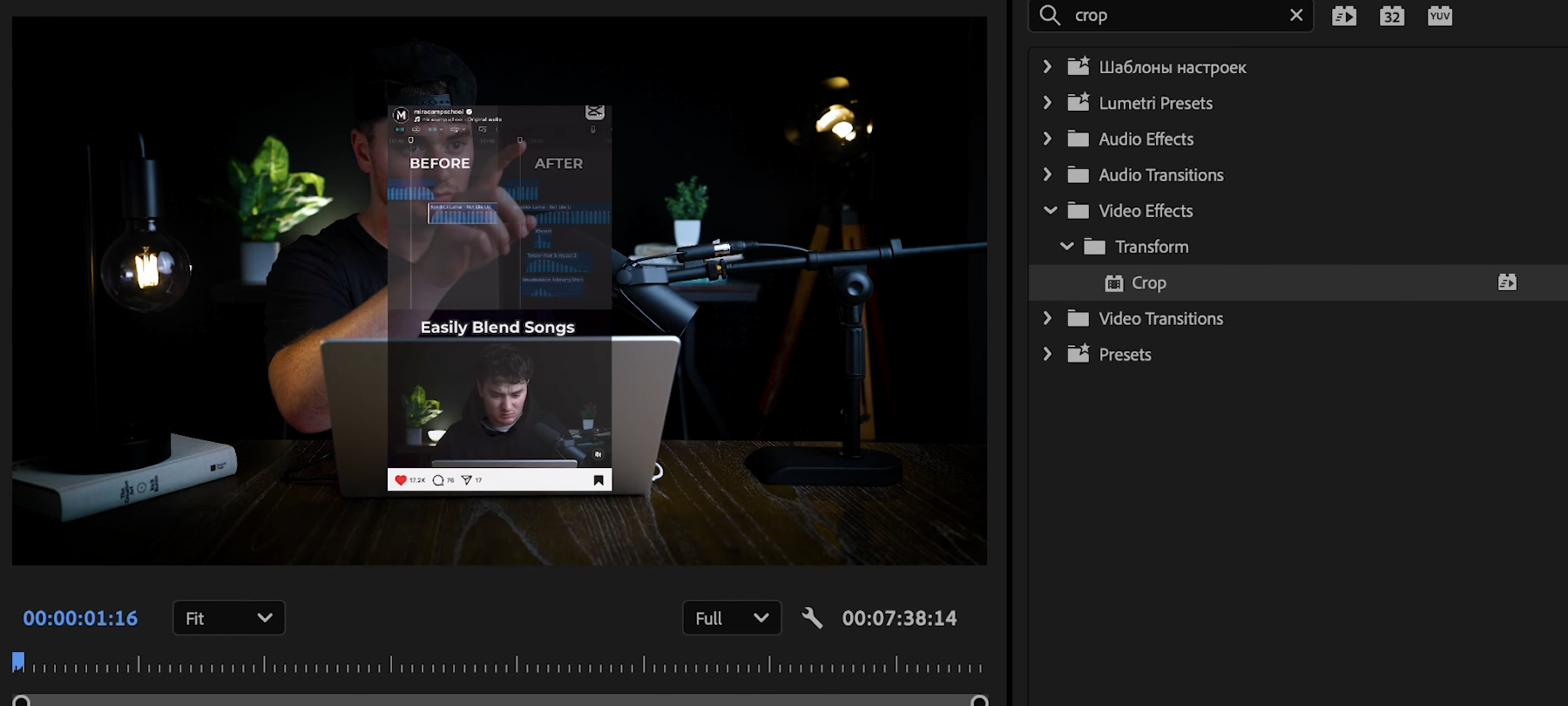Select the Audio Effects folder label
This screenshot has height=706, width=1568.
pos(1146,139)
